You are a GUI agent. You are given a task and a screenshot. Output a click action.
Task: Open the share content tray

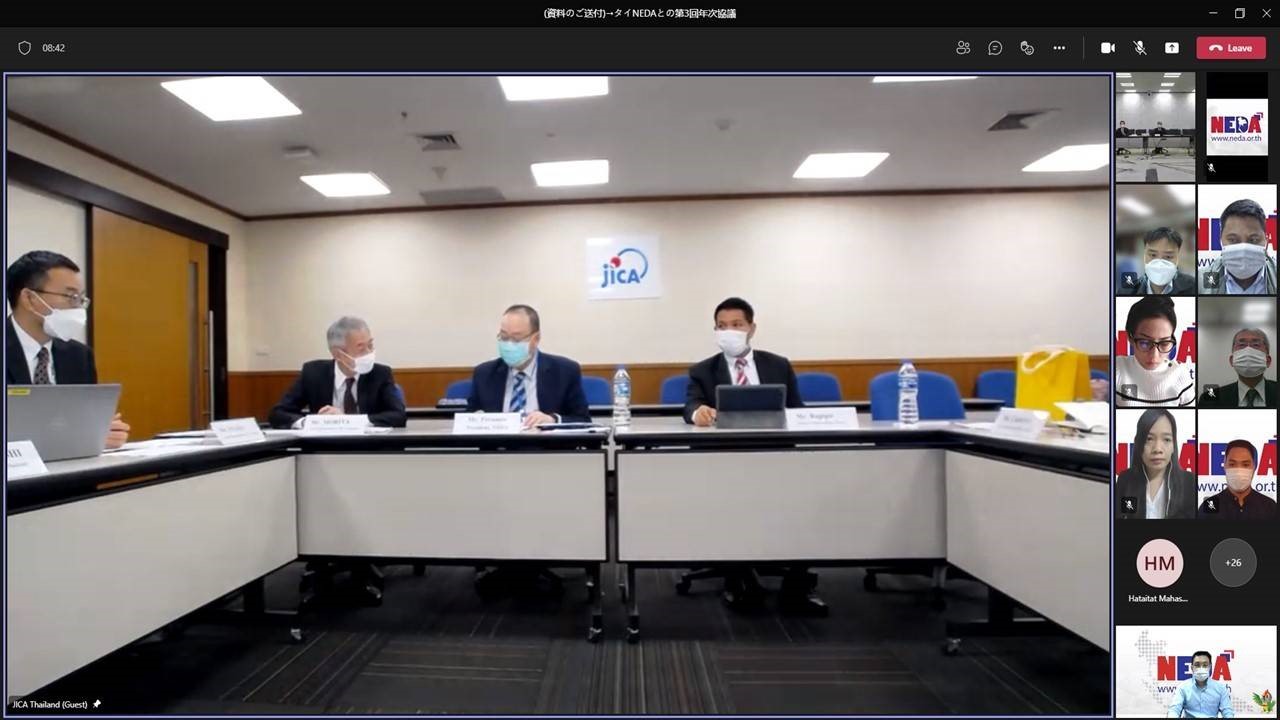pyautogui.click(x=1172, y=48)
